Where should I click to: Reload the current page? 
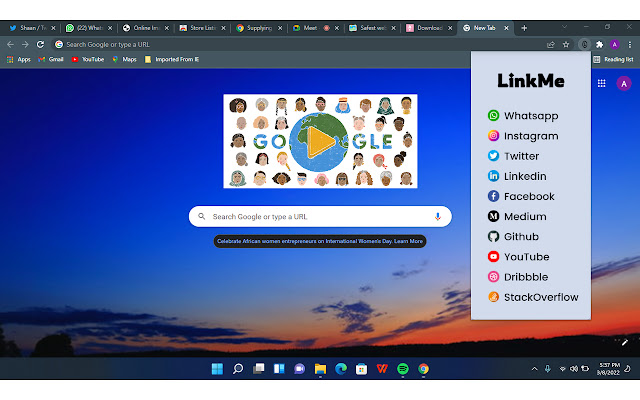(40, 44)
